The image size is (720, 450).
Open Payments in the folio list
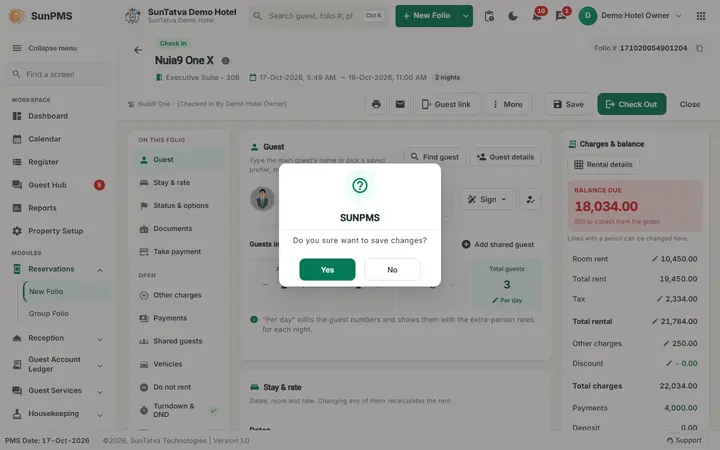[178, 318]
